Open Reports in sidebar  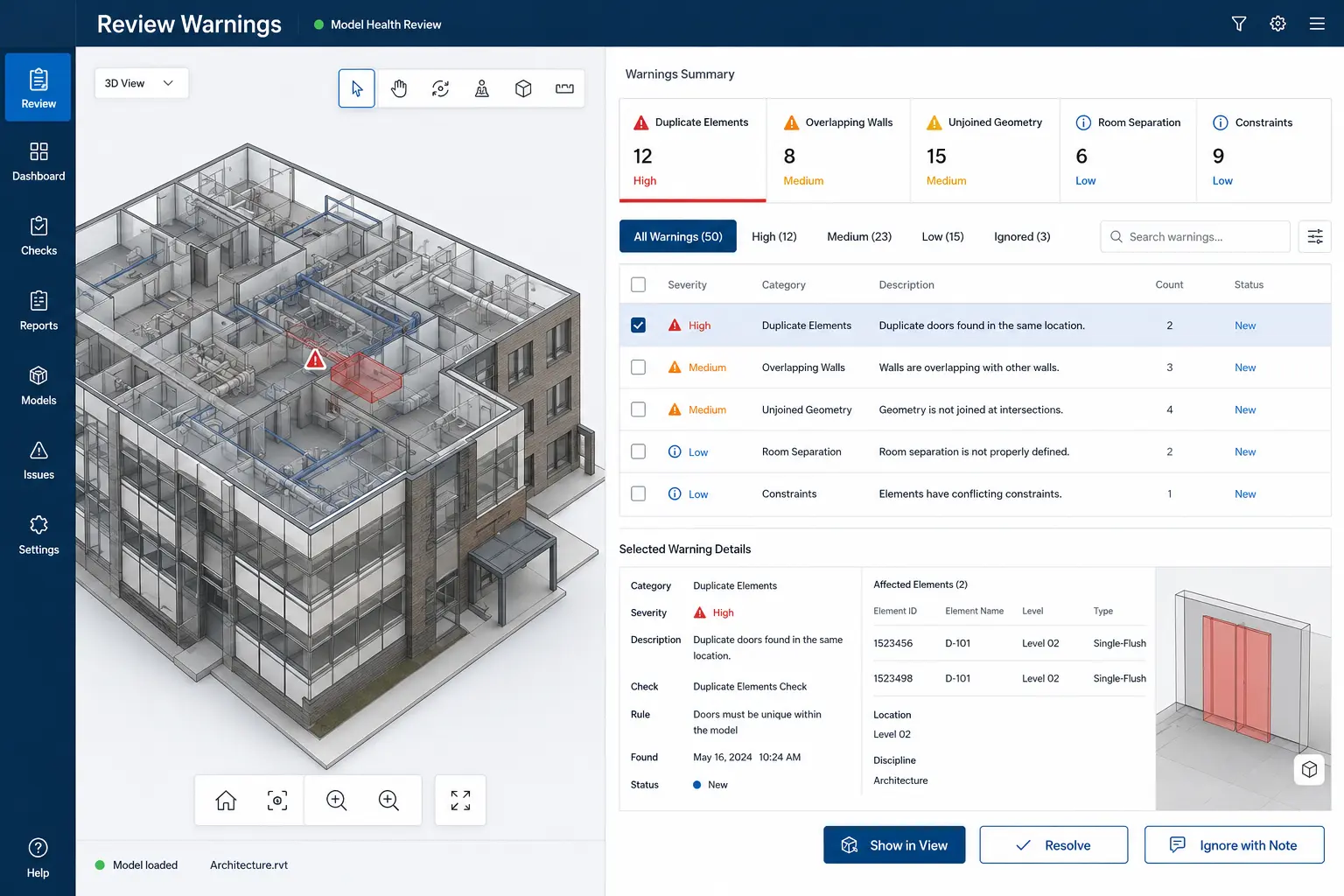38,311
